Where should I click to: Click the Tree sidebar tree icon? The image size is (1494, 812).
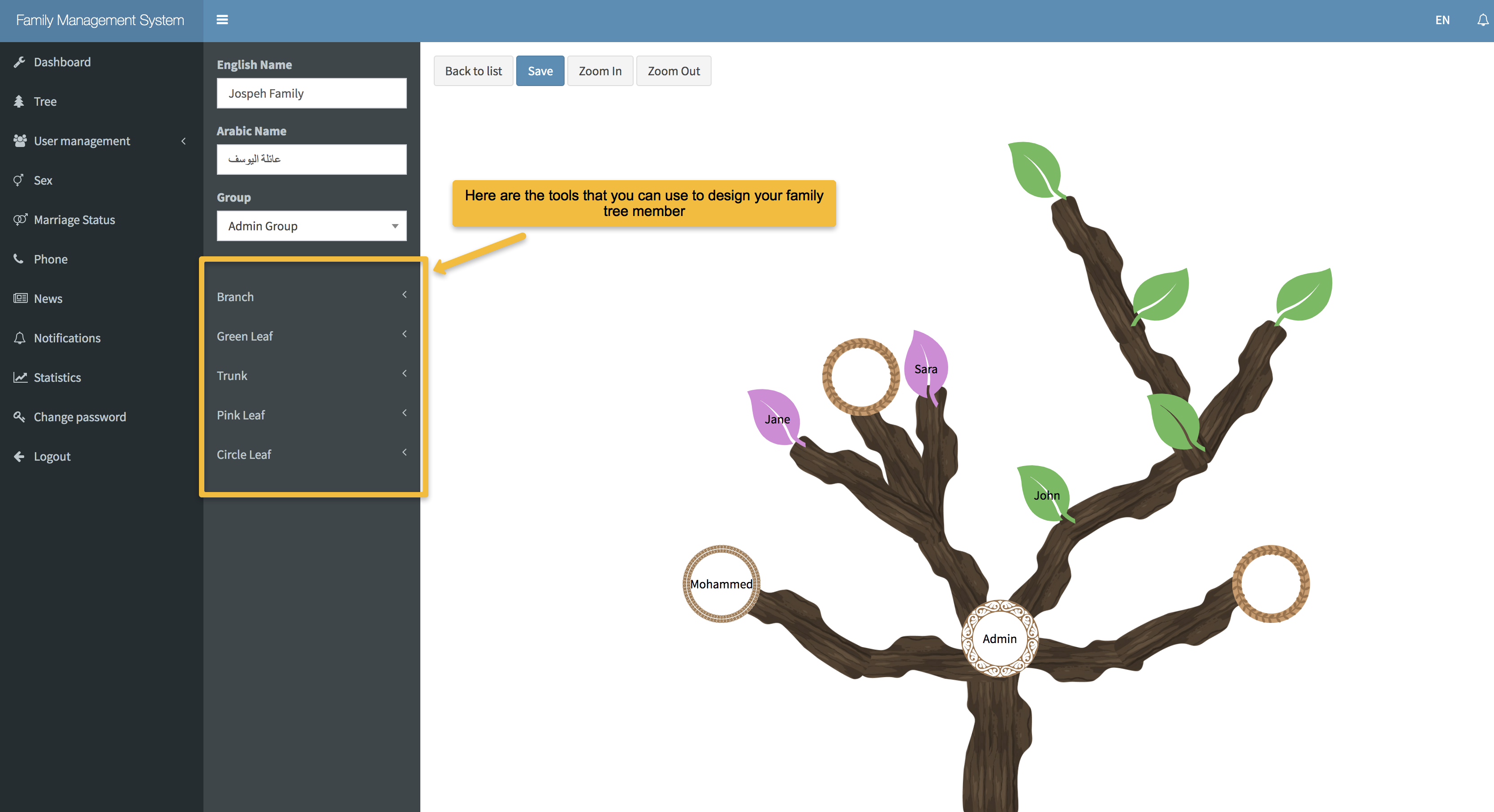(19, 101)
